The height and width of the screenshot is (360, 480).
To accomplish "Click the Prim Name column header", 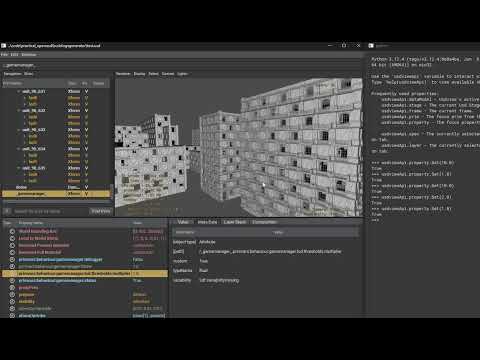I will click(x=33, y=83).
